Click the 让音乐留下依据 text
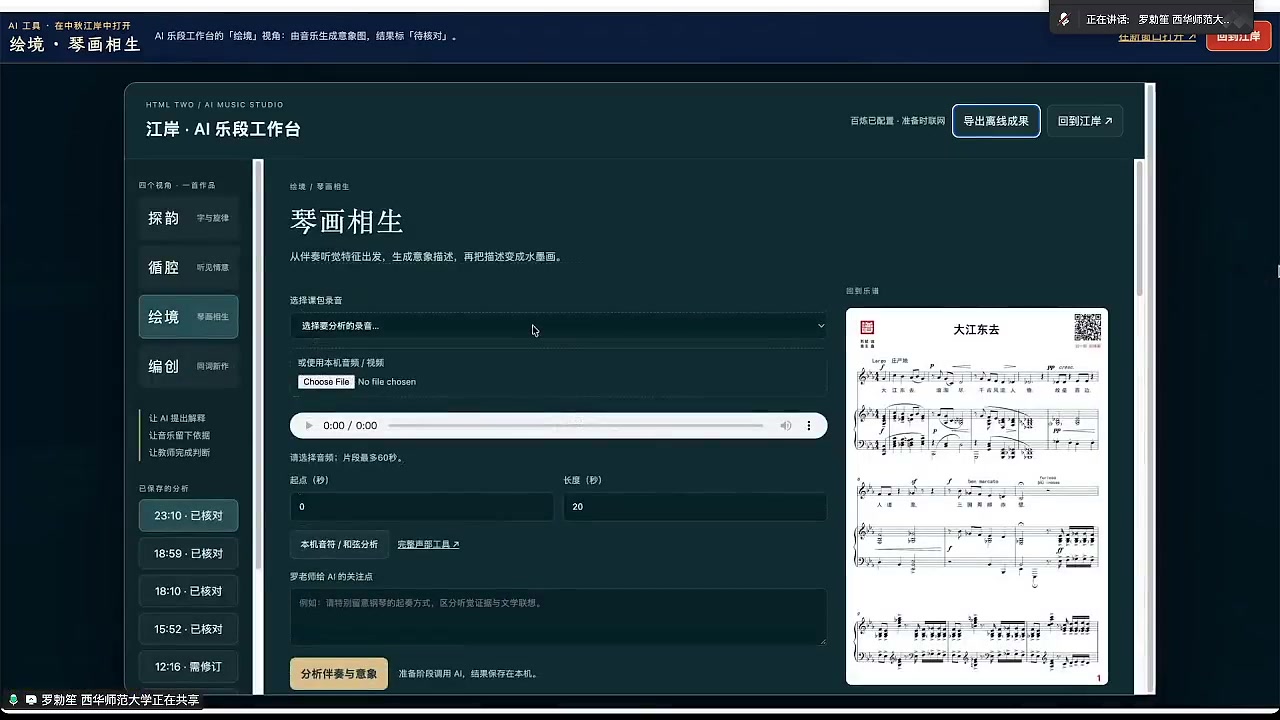This screenshot has width=1280, height=720. [179, 435]
